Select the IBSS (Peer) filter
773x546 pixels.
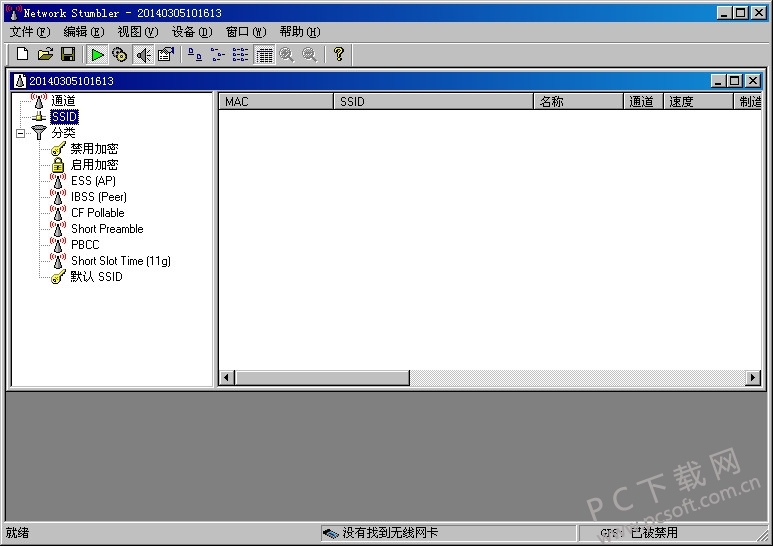point(99,197)
